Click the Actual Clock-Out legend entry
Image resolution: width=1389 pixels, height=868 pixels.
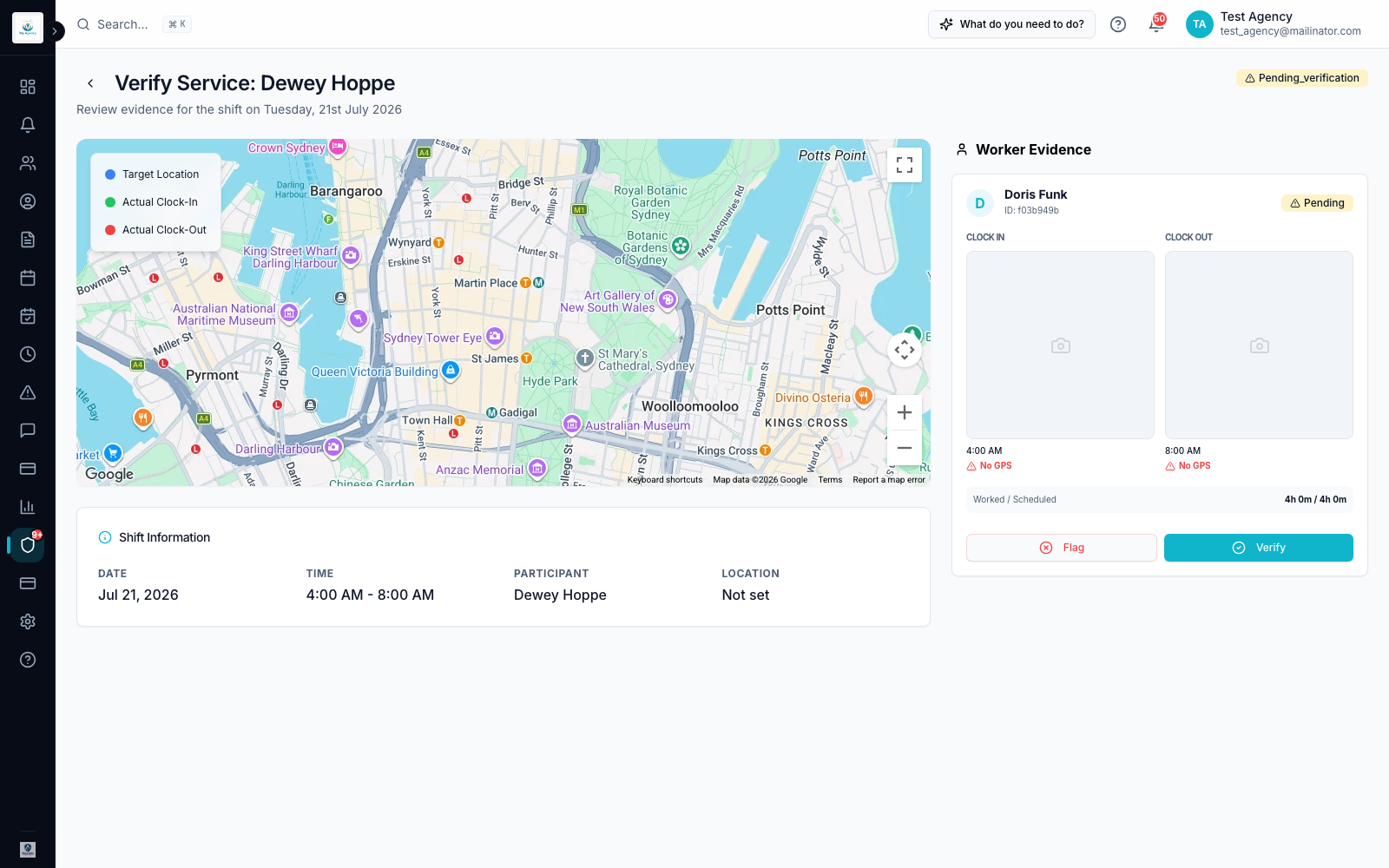click(x=155, y=230)
